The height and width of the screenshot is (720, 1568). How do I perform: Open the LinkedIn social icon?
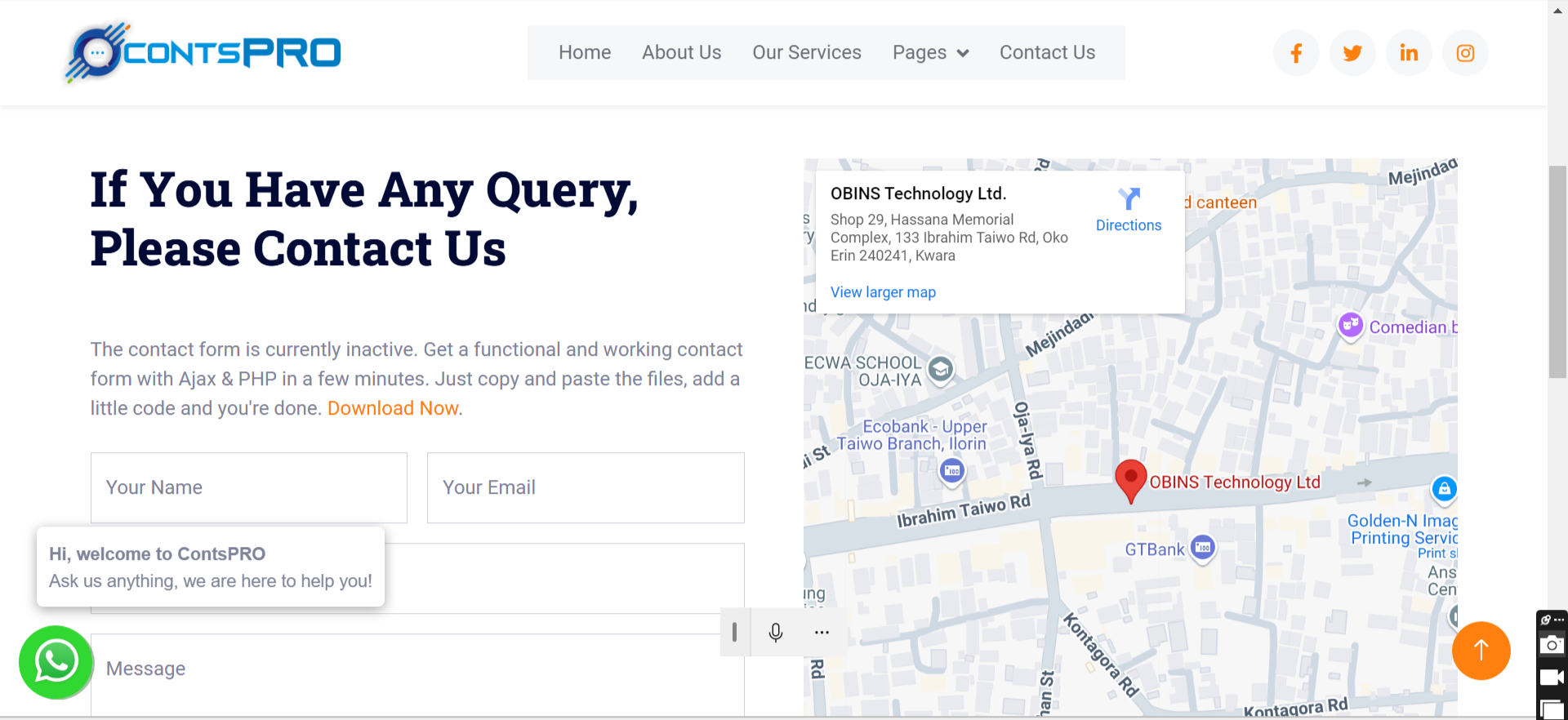(x=1409, y=53)
